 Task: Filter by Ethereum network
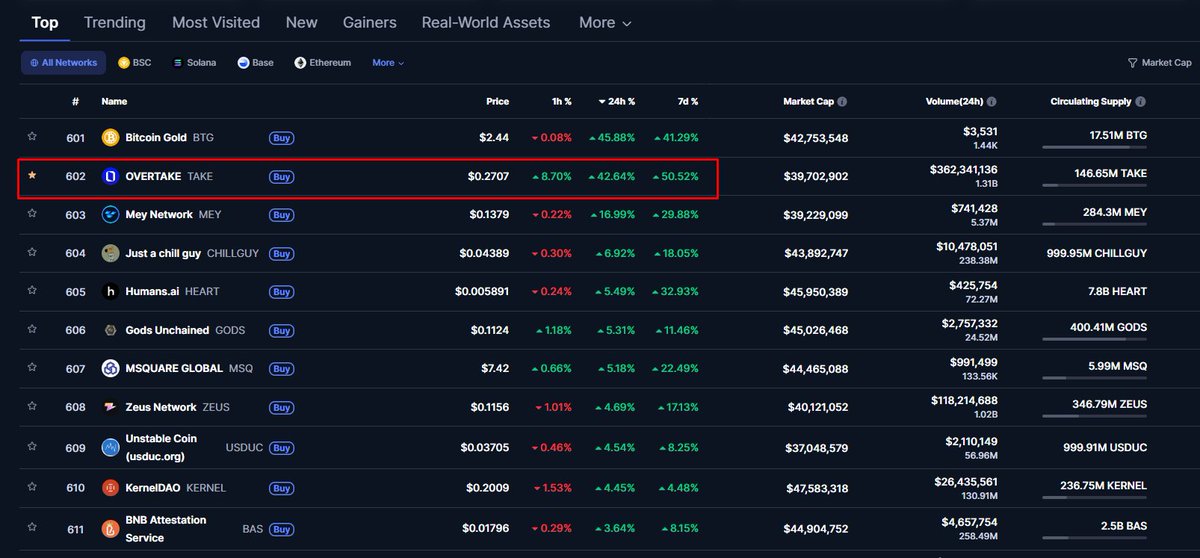323,63
